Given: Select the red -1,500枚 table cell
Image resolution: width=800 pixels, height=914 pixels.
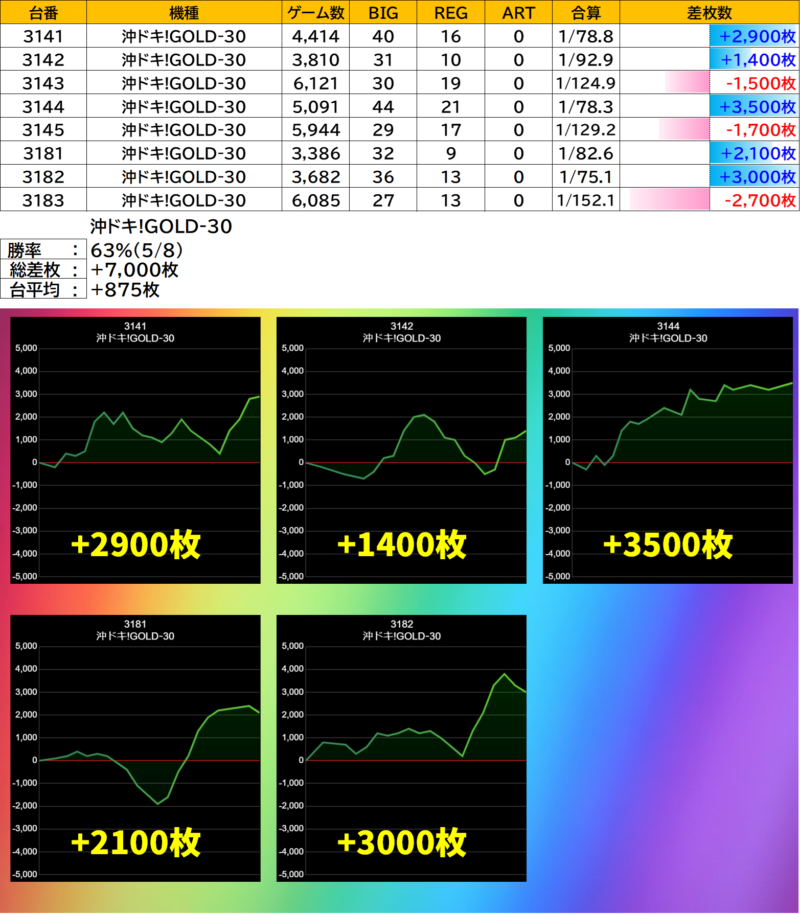Looking at the screenshot, I should coord(709,83).
